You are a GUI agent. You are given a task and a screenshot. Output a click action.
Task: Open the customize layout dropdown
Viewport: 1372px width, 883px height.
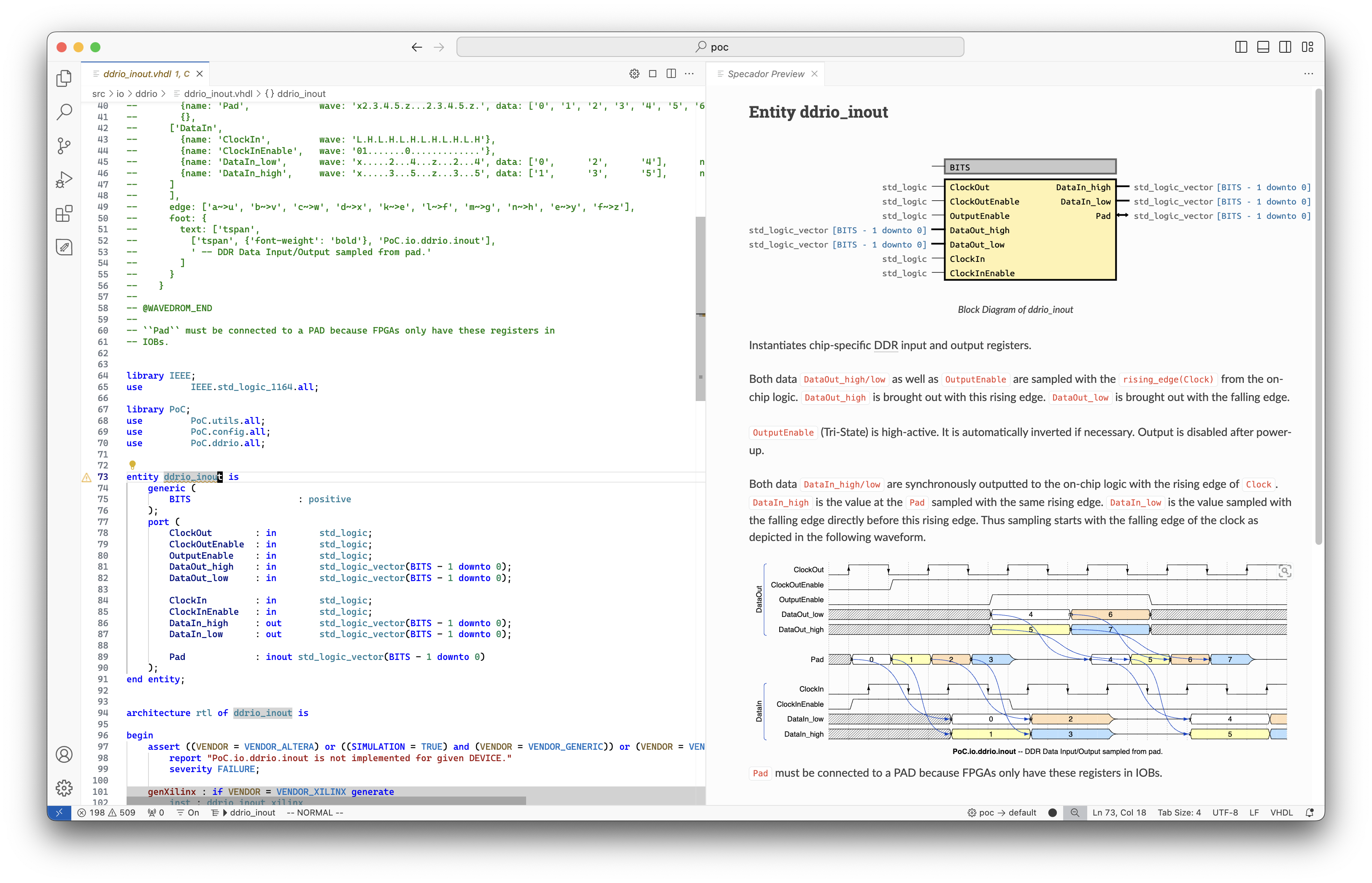pyautogui.click(x=1307, y=46)
